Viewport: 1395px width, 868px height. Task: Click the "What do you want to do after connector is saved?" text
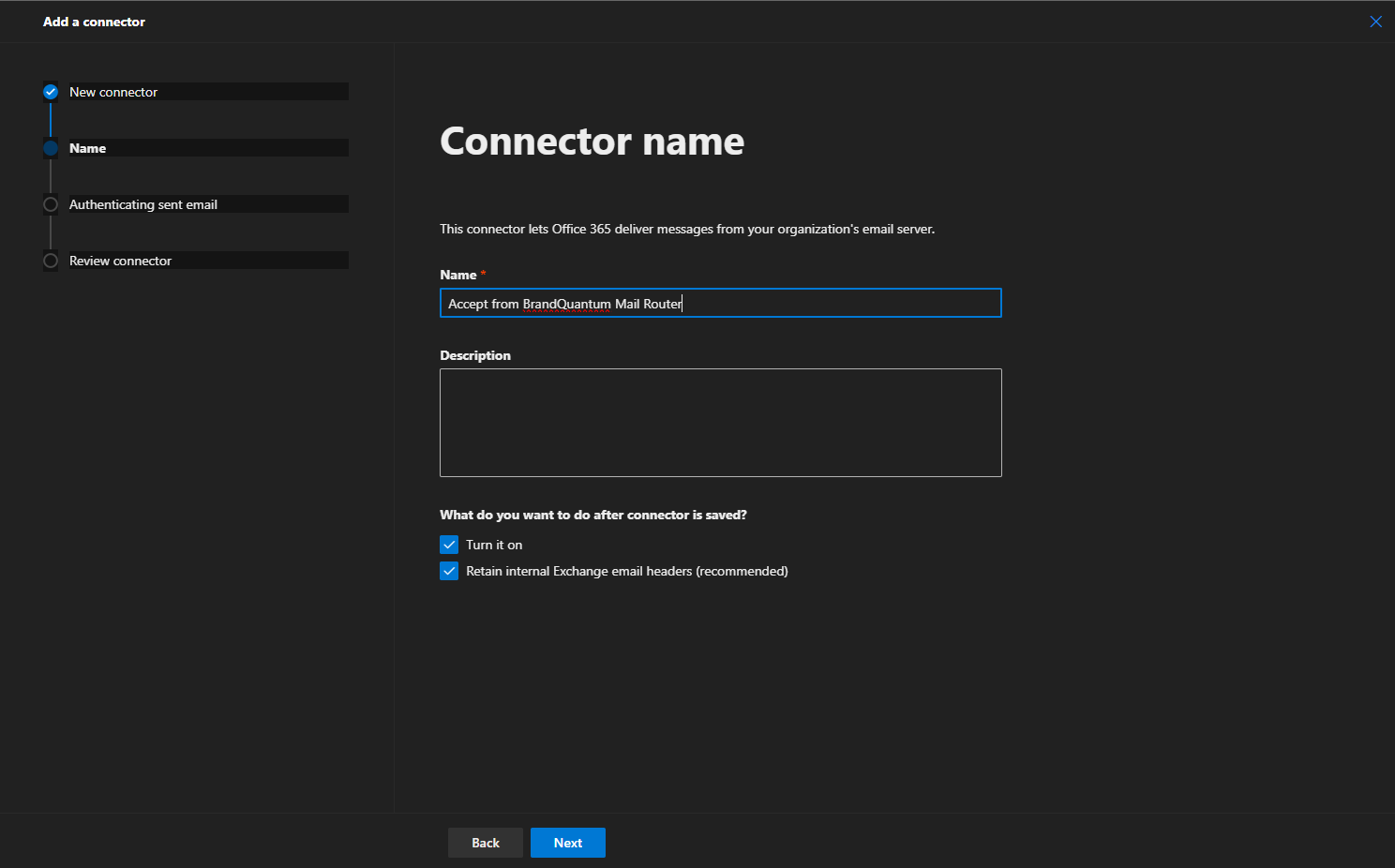593,515
